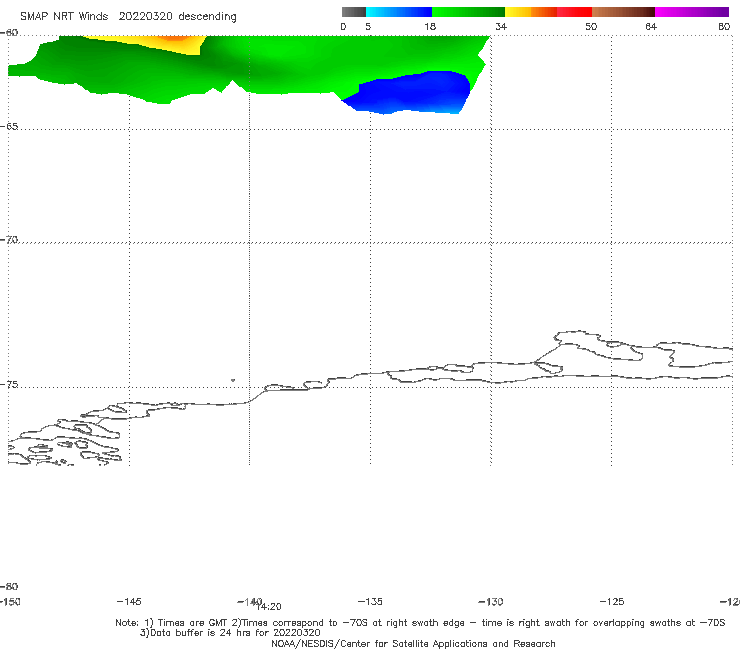740x650 pixels.
Task: Click the -65 latitude axis label
Action: pos(9,127)
